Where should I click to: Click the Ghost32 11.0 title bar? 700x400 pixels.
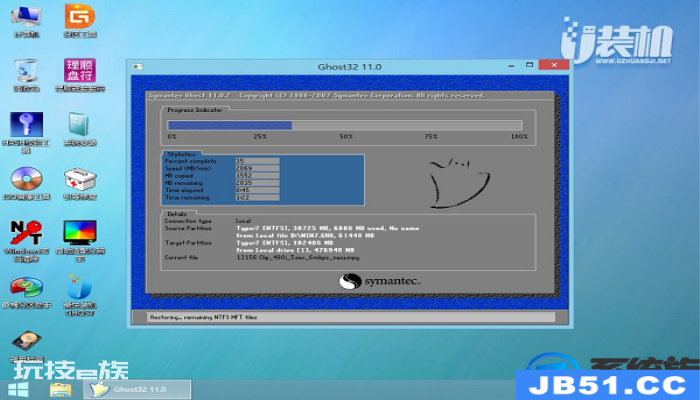click(x=350, y=67)
